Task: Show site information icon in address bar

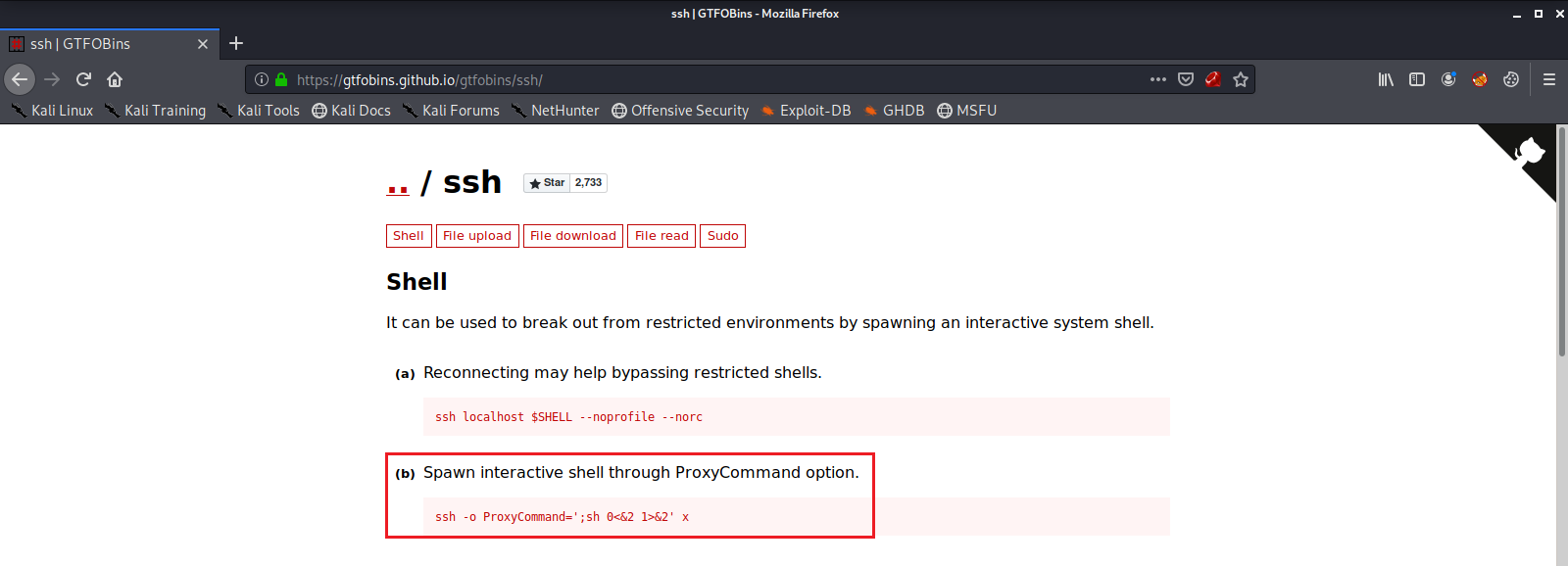Action: click(x=262, y=79)
